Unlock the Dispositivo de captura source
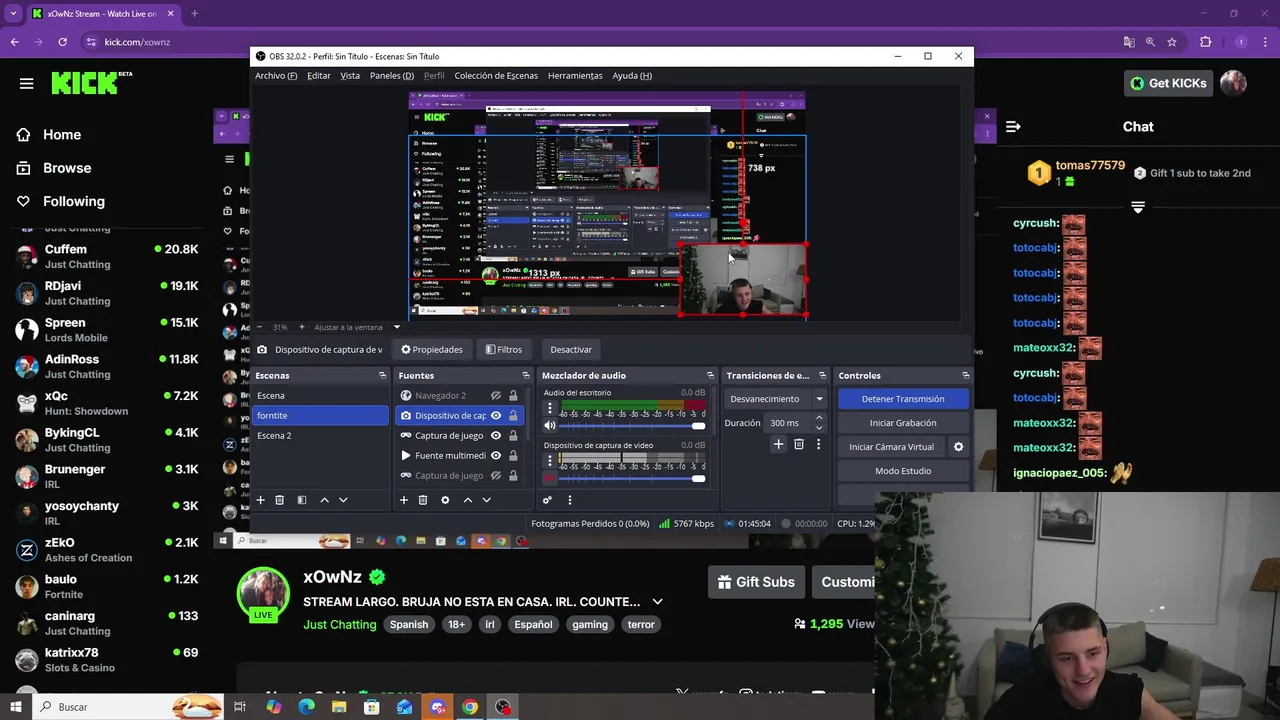 513,415
